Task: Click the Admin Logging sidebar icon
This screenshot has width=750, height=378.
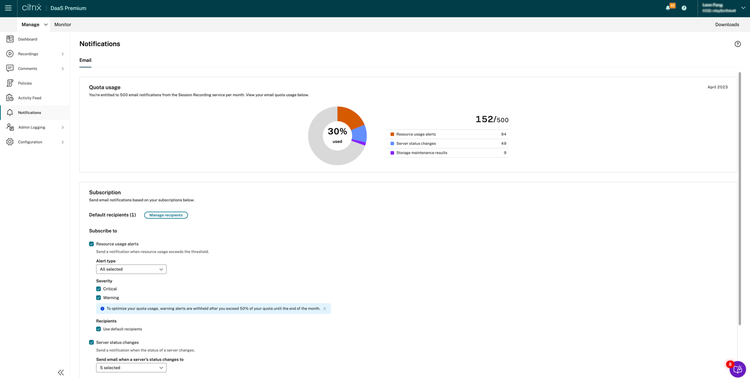Action: (x=10, y=127)
